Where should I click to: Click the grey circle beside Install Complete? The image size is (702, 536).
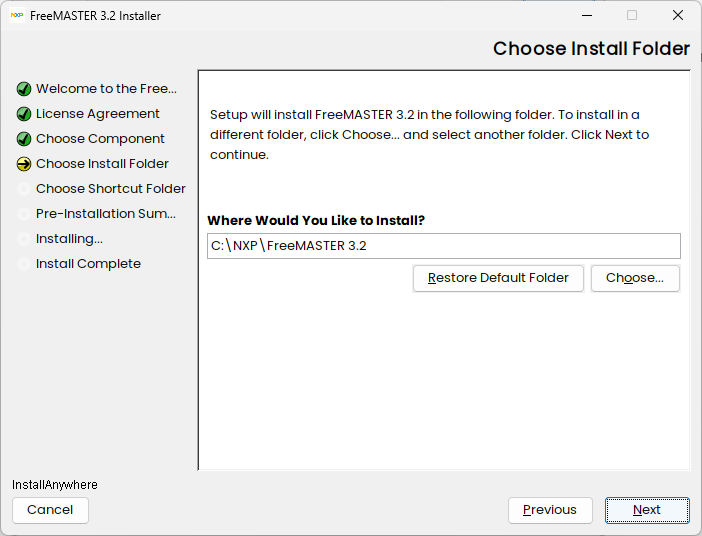(24, 264)
